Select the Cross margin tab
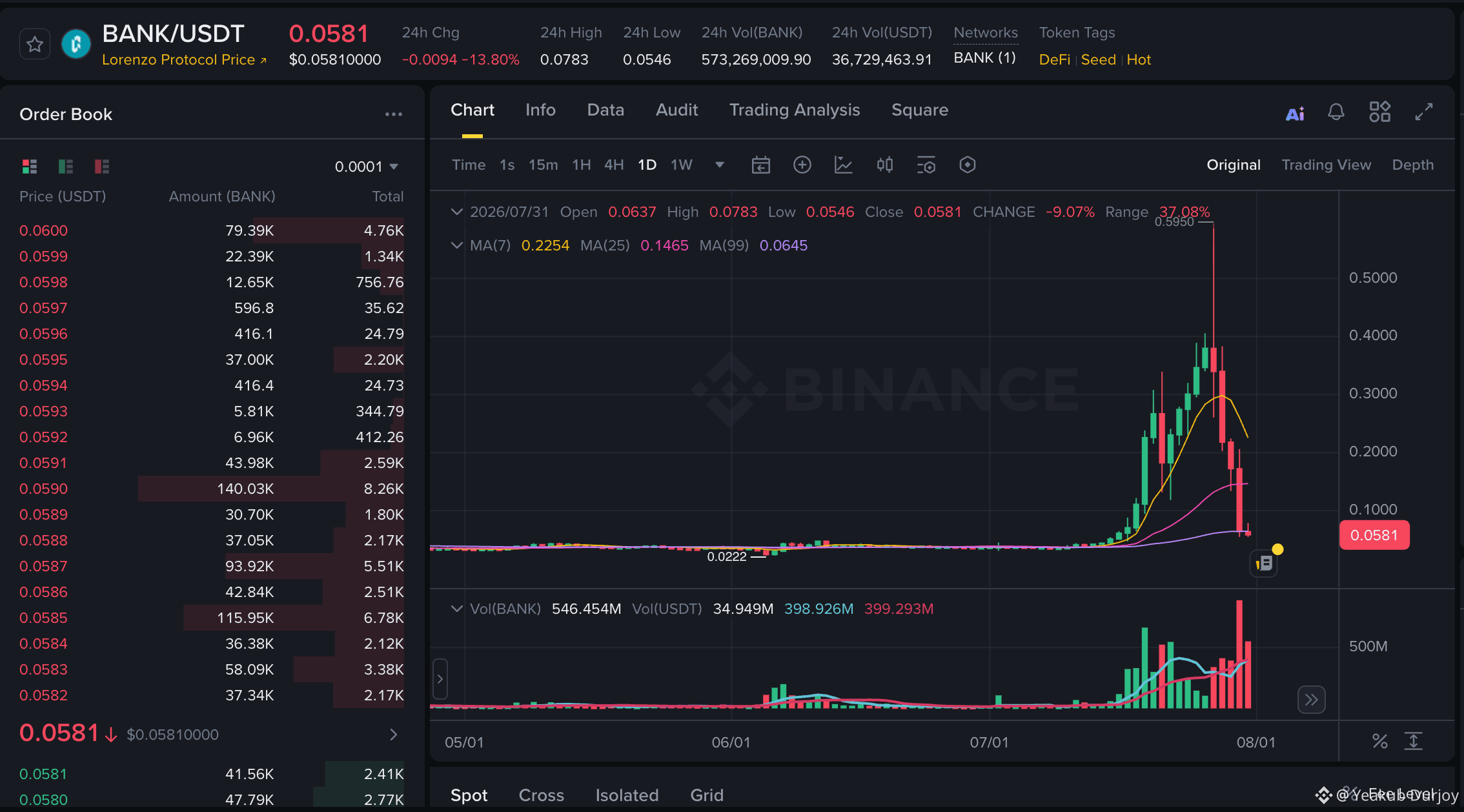Screen dimensions: 1464x812 click(x=541, y=796)
